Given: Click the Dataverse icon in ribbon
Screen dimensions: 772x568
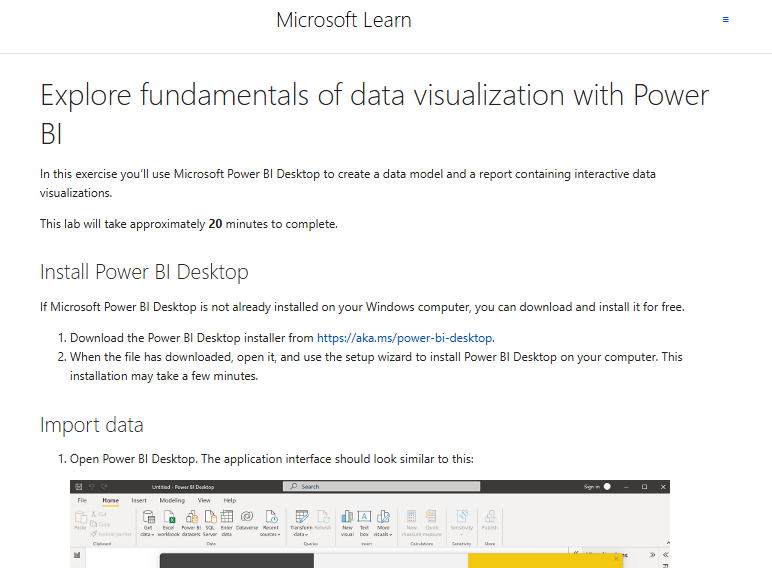Looking at the screenshot, I should point(247,520).
